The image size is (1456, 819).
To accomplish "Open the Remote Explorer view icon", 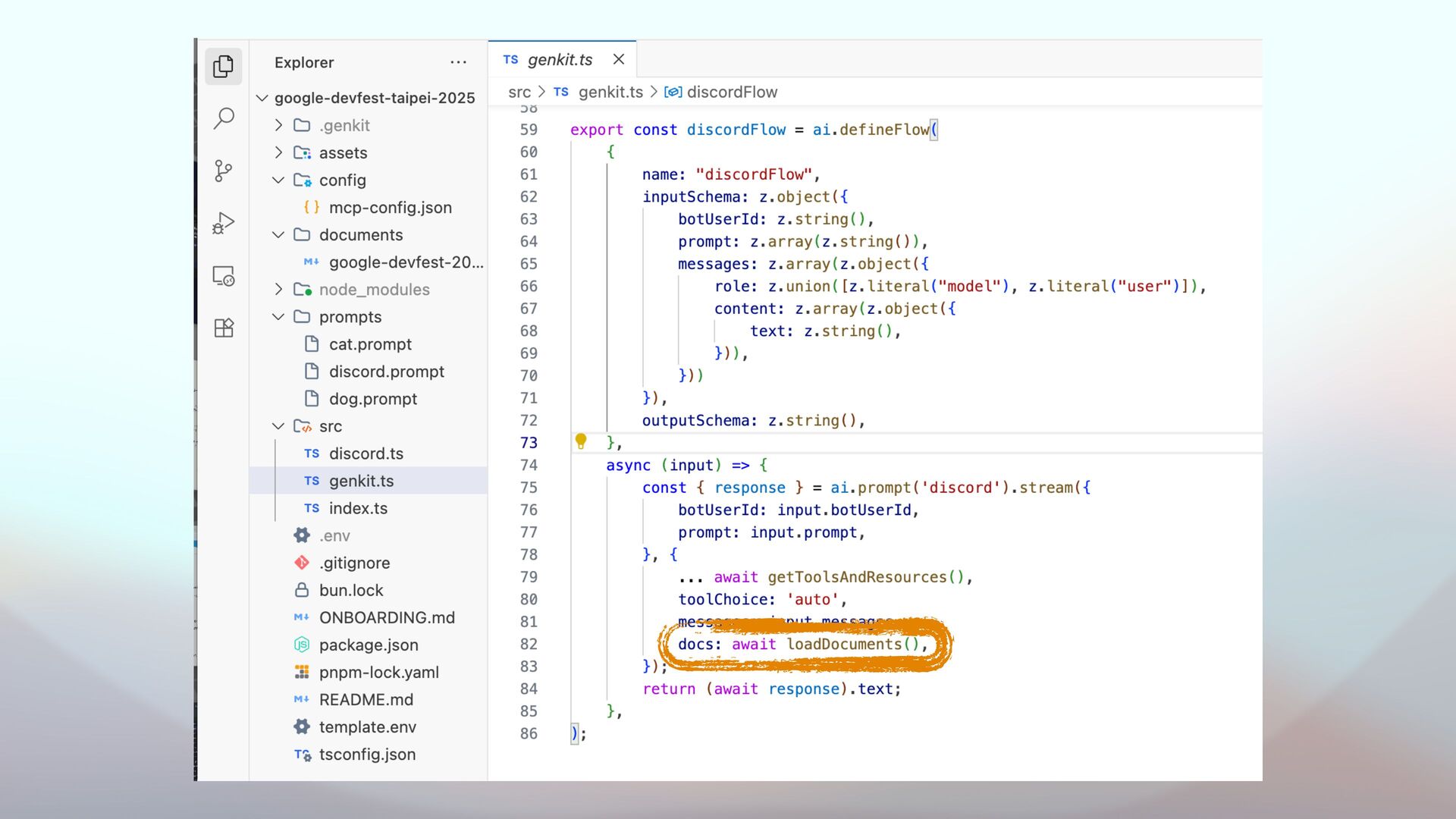I will click(x=223, y=275).
